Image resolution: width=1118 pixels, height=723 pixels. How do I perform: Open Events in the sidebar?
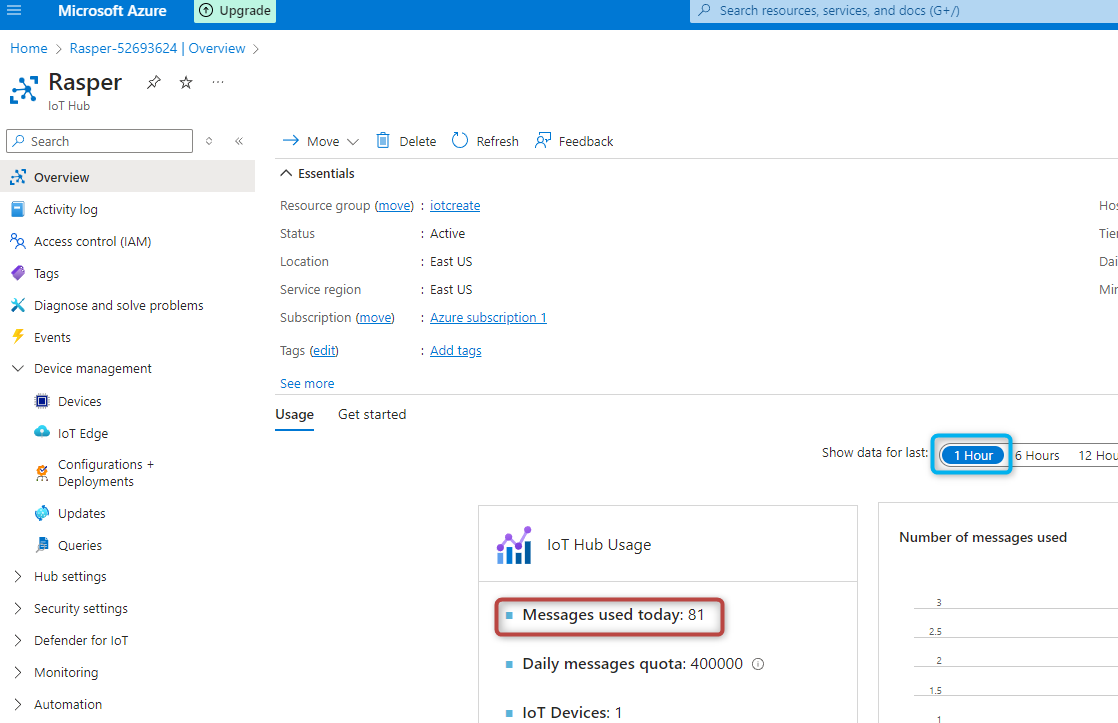(x=52, y=337)
